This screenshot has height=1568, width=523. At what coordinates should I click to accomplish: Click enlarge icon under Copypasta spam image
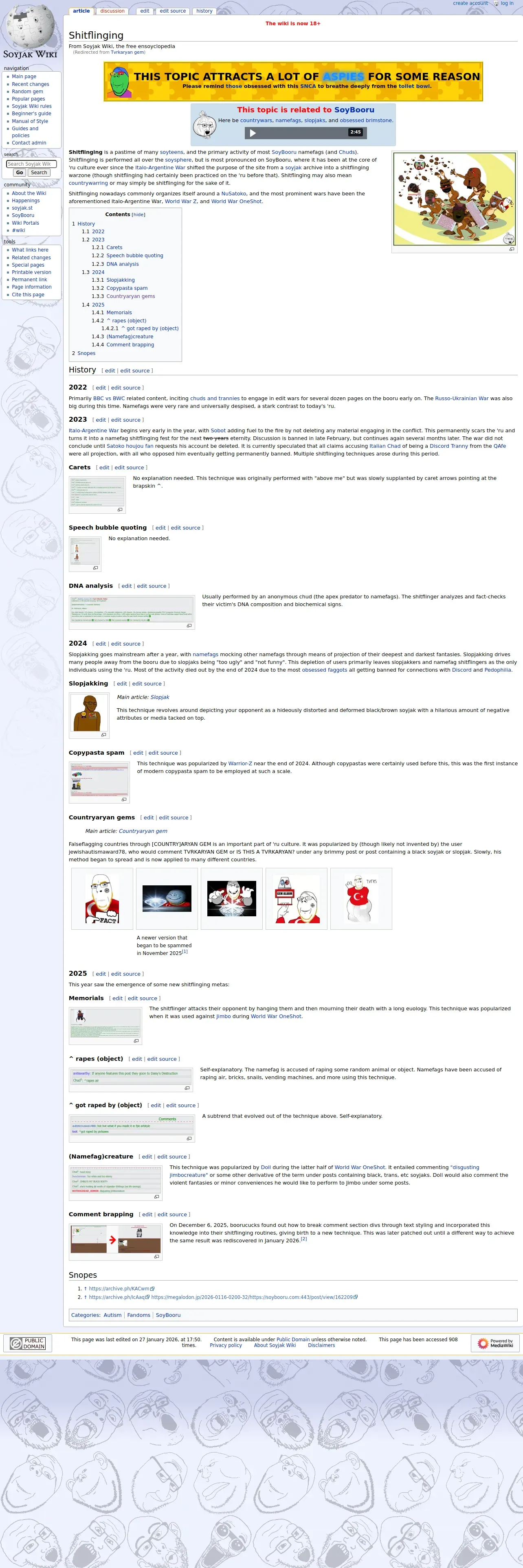123,800
